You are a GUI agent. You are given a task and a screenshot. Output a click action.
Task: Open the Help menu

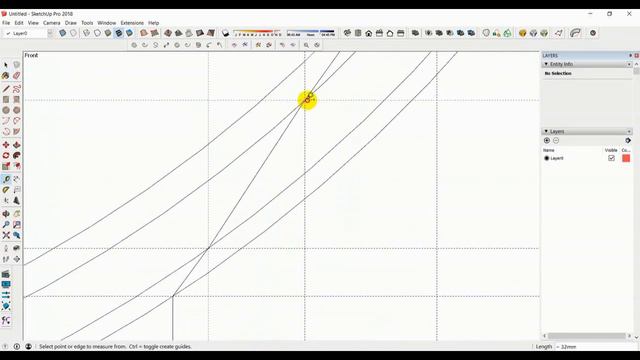pyautogui.click(x=153, y=23)
